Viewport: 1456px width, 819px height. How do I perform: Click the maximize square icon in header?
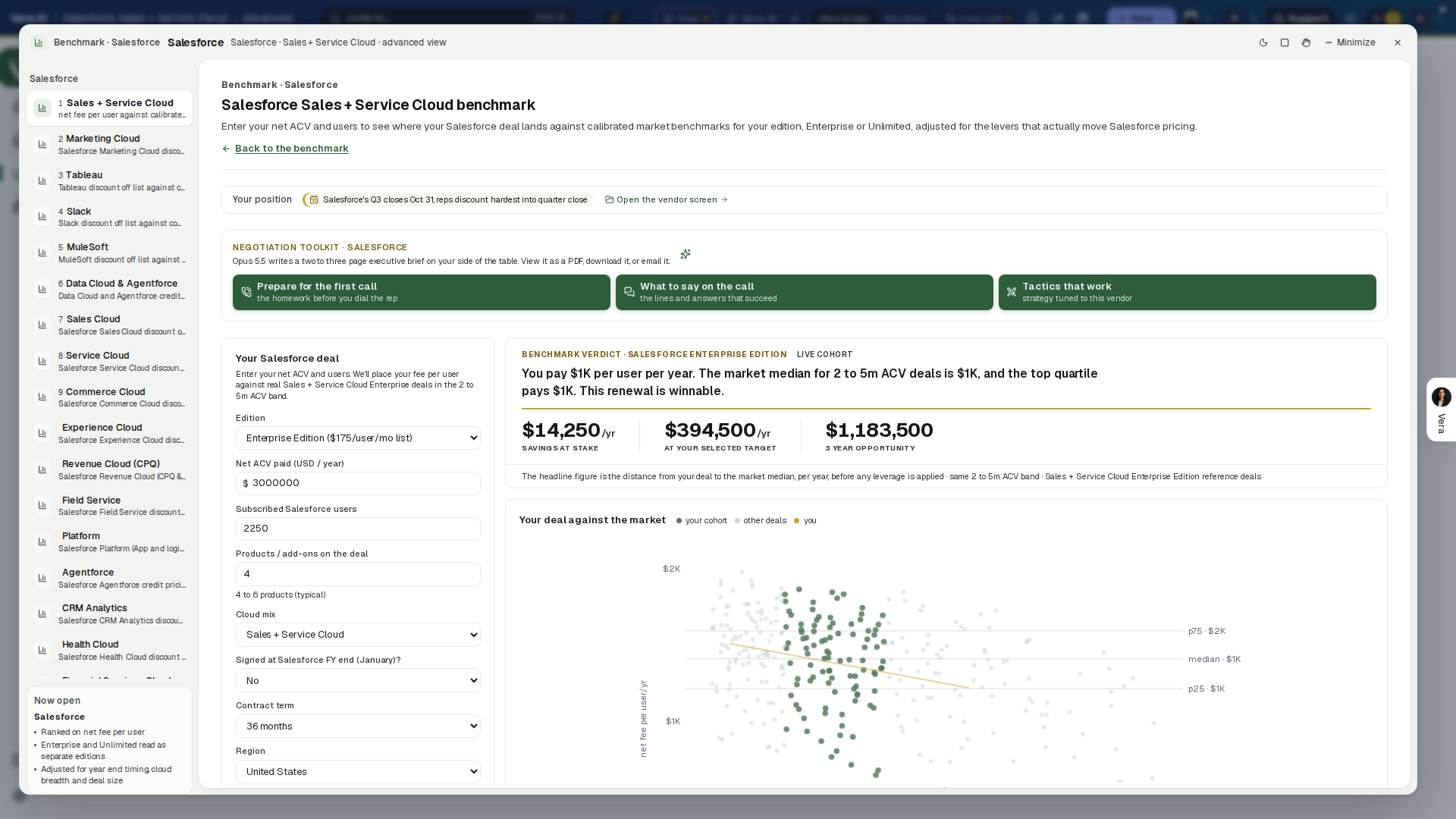pyautogui.click(x=1285, y=42)
